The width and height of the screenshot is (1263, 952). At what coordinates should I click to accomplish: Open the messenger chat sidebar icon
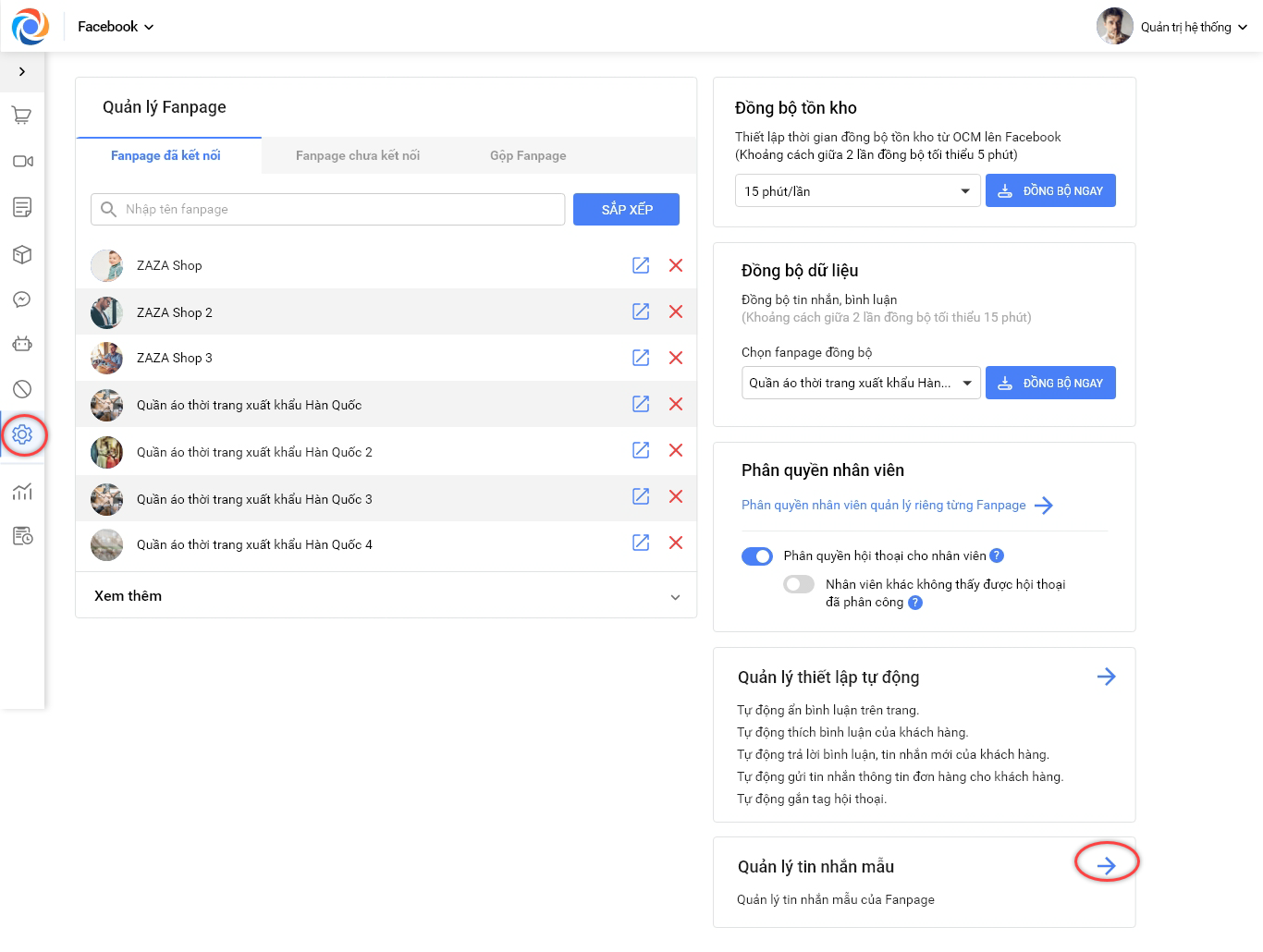pyautogui.click(x=22, y=299)
